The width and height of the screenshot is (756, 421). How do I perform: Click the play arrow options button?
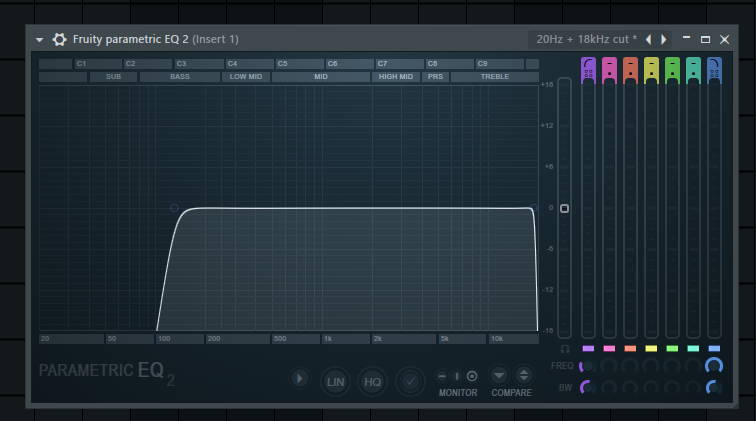click(x=299, y=379)
